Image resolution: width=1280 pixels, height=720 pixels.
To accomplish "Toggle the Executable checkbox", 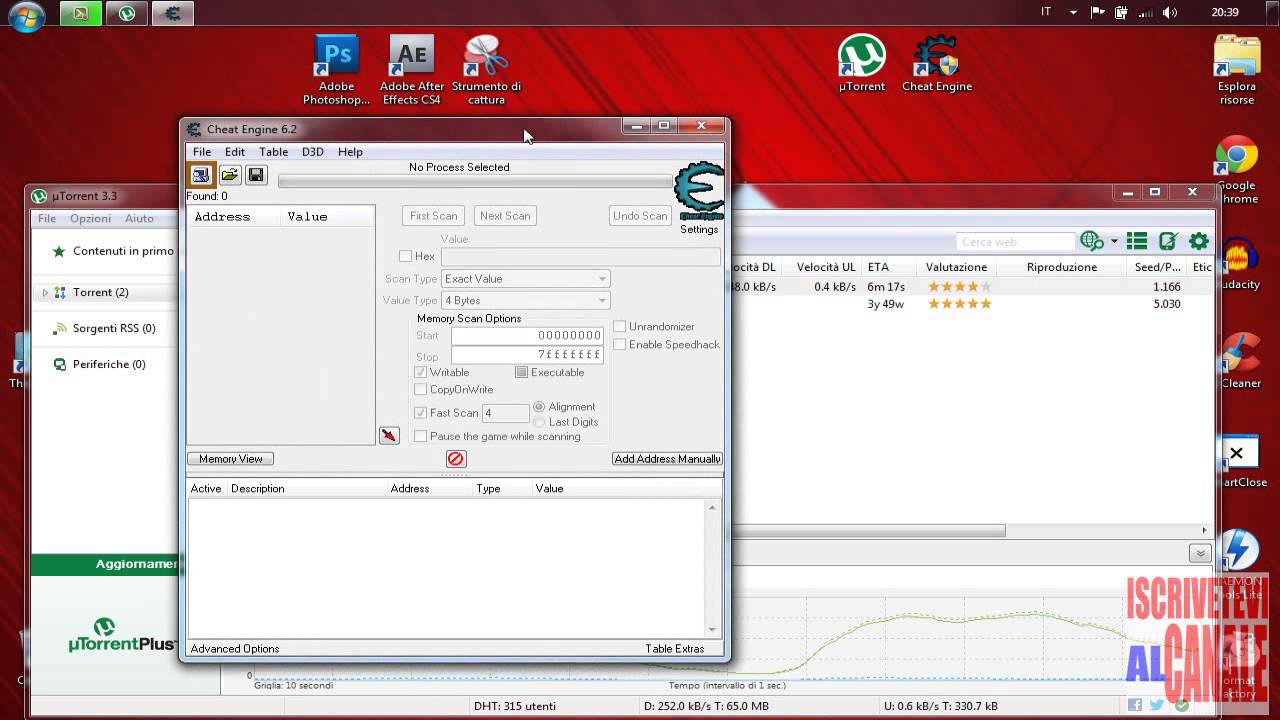I will (522, 372).
